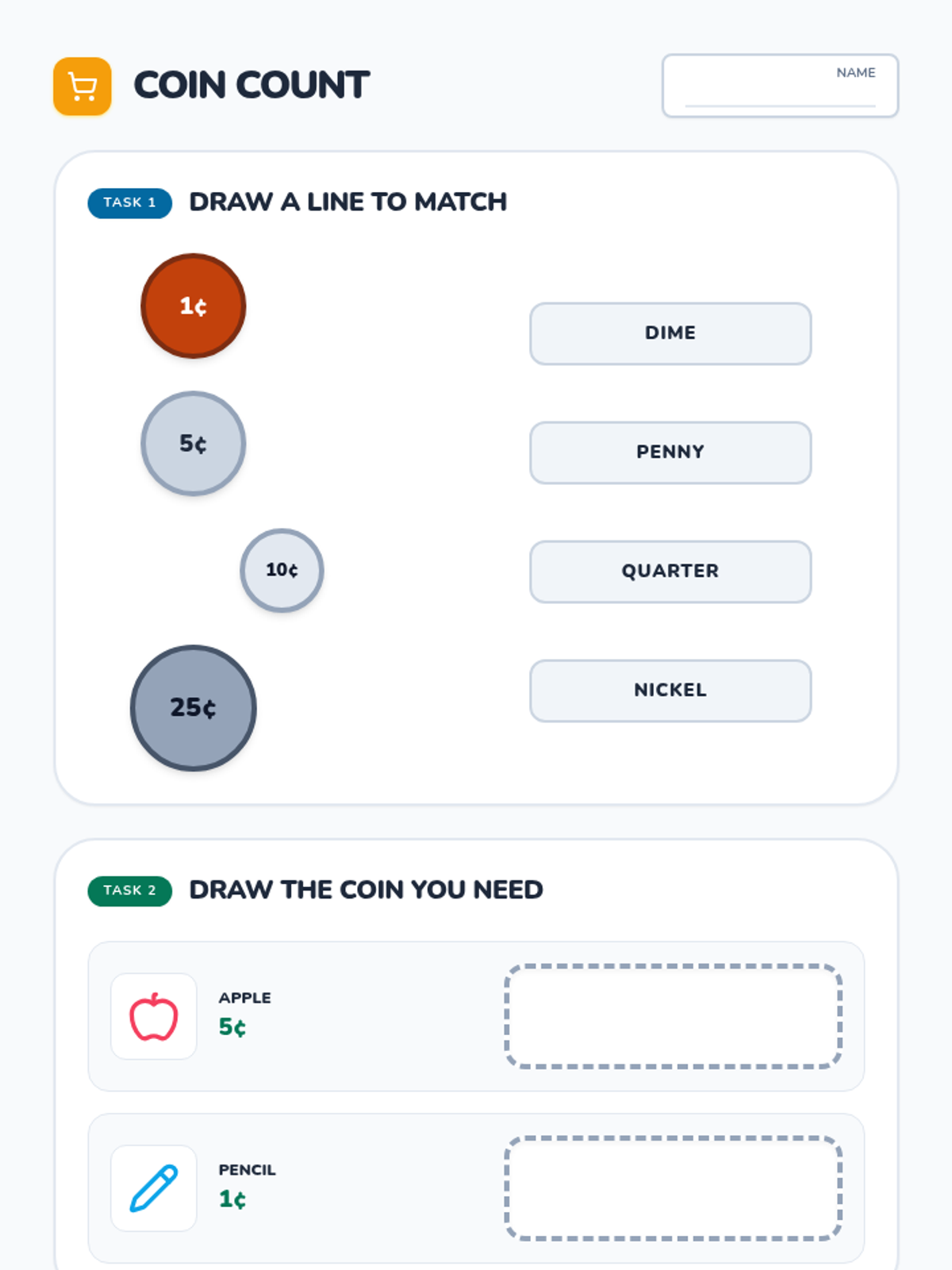952x1270 pixels.
Task: Click the green TASK 2 badge
Action: point(130,891)
